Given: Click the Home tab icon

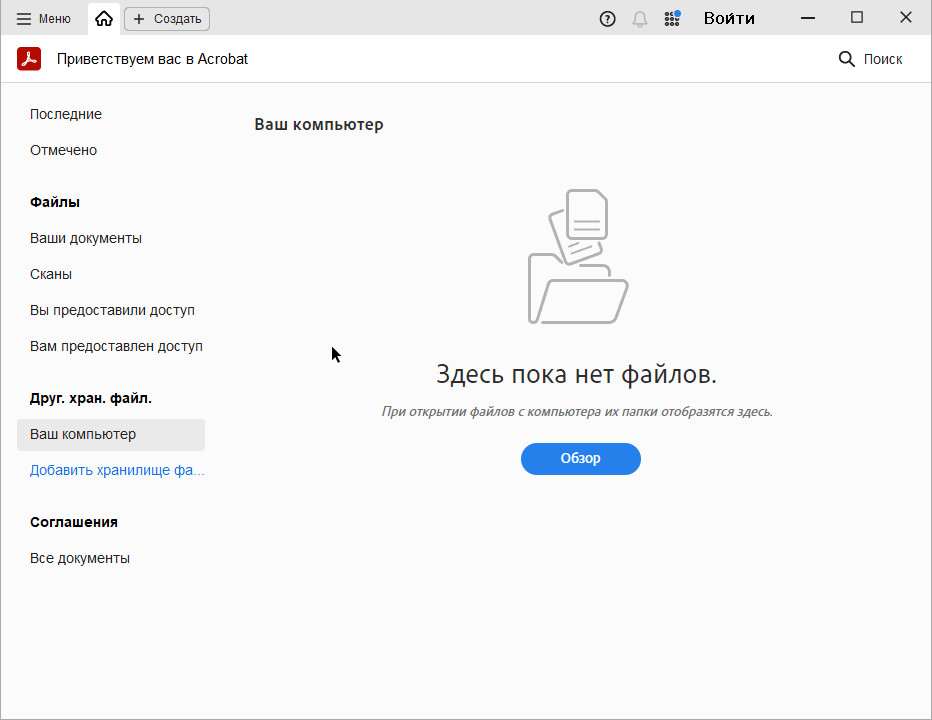Looking at the screenshot, I should pyautogui.click(x=104, y=19).
